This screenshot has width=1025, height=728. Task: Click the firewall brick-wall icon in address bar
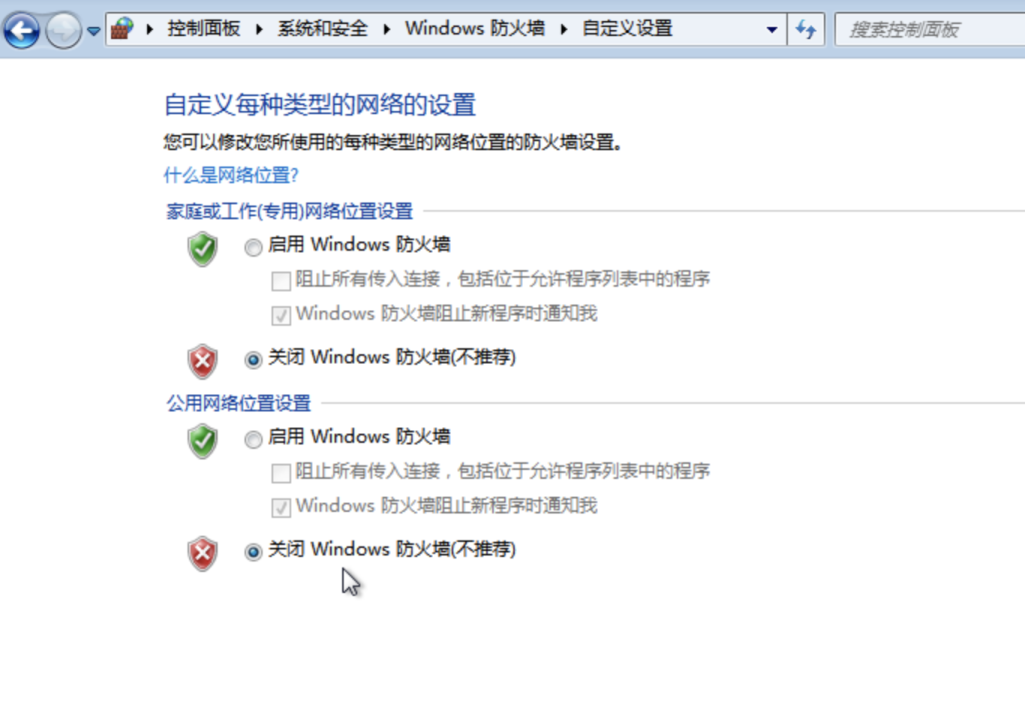point(122,29)
